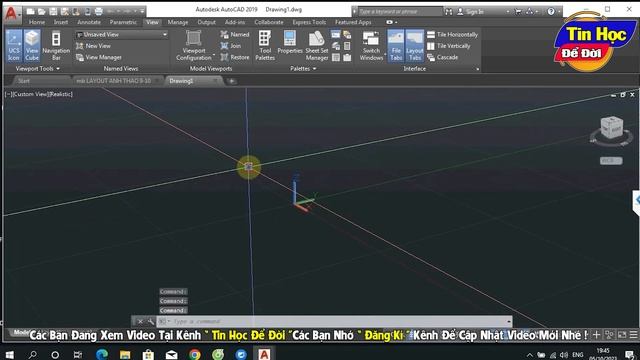Click Cascade windows
This screenshot has width=640, height=360.
442,58
